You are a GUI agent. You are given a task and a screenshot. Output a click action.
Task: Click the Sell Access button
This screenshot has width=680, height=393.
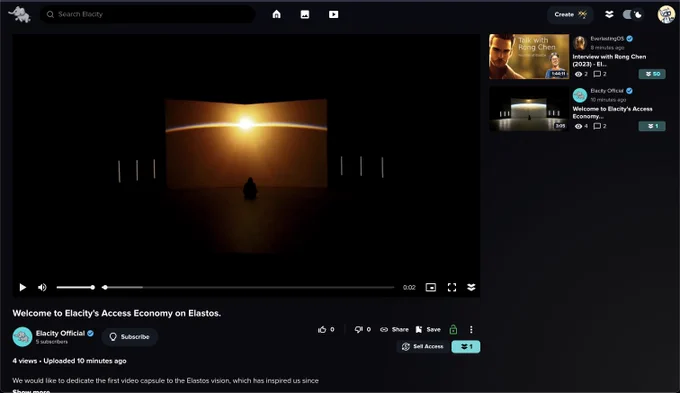423,347
